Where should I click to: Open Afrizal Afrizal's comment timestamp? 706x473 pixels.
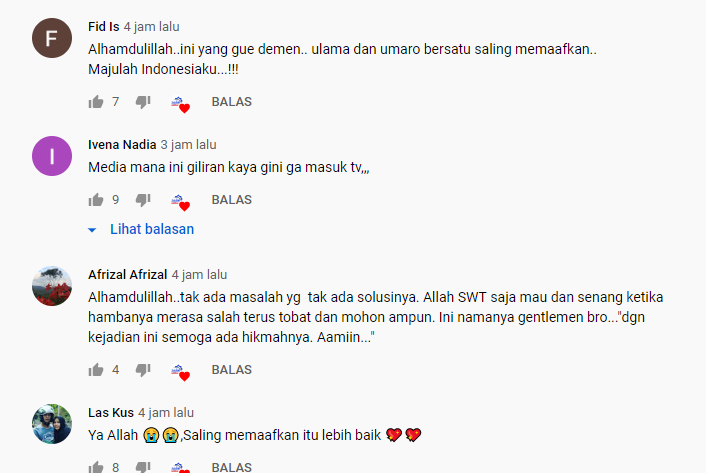tap(199, 275)
